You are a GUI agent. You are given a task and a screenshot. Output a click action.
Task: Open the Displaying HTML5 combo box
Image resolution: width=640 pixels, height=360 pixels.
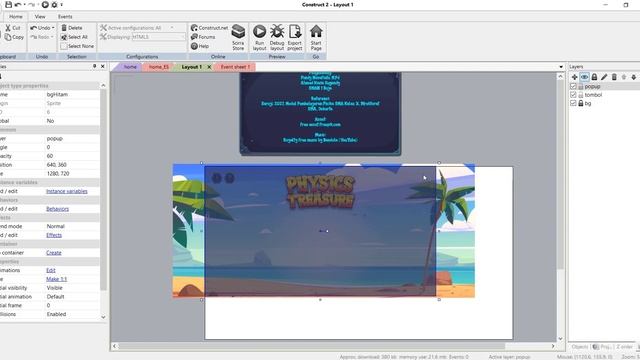pos(158,37)
